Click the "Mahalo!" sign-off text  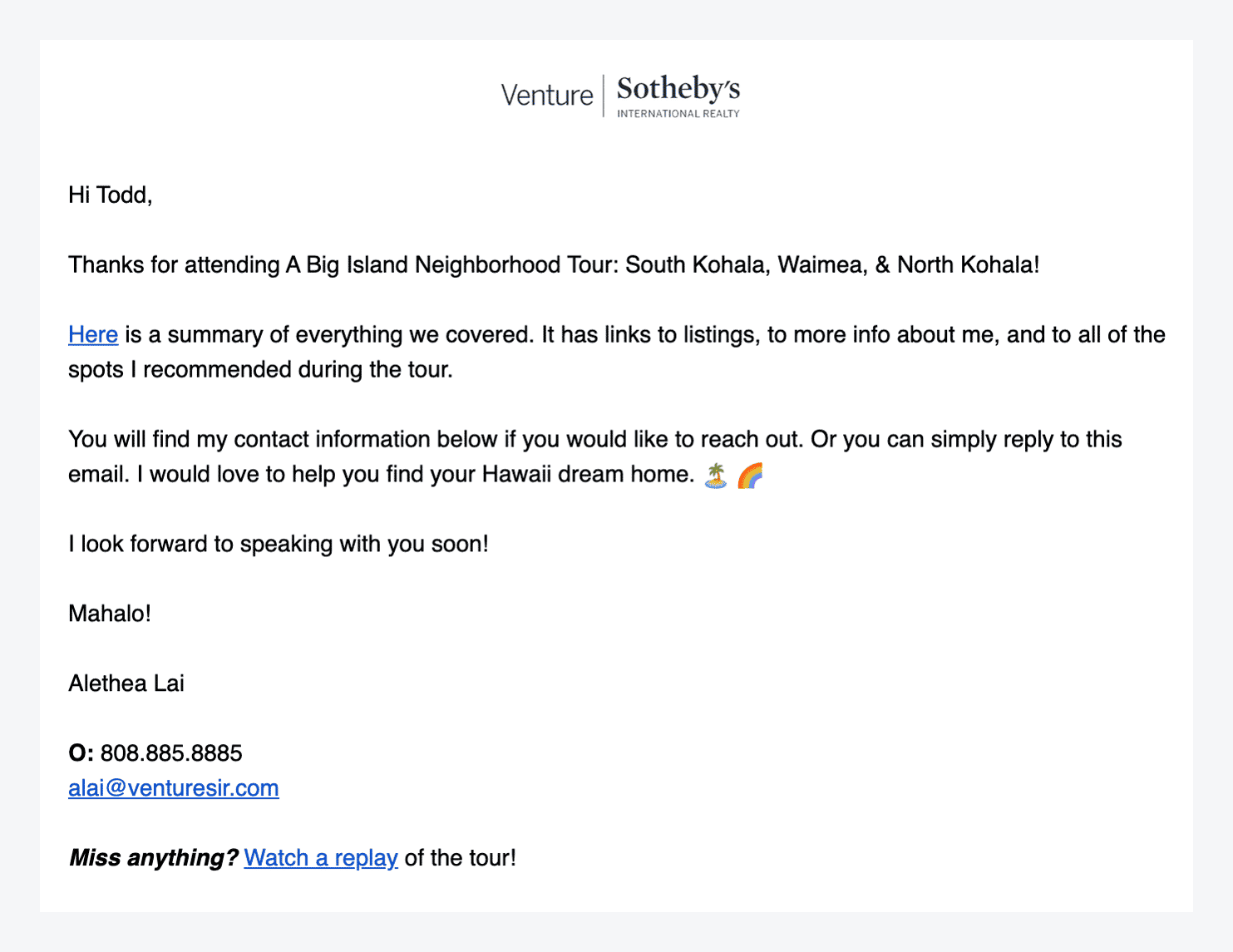pyautogui.click(x=110, y=614)
